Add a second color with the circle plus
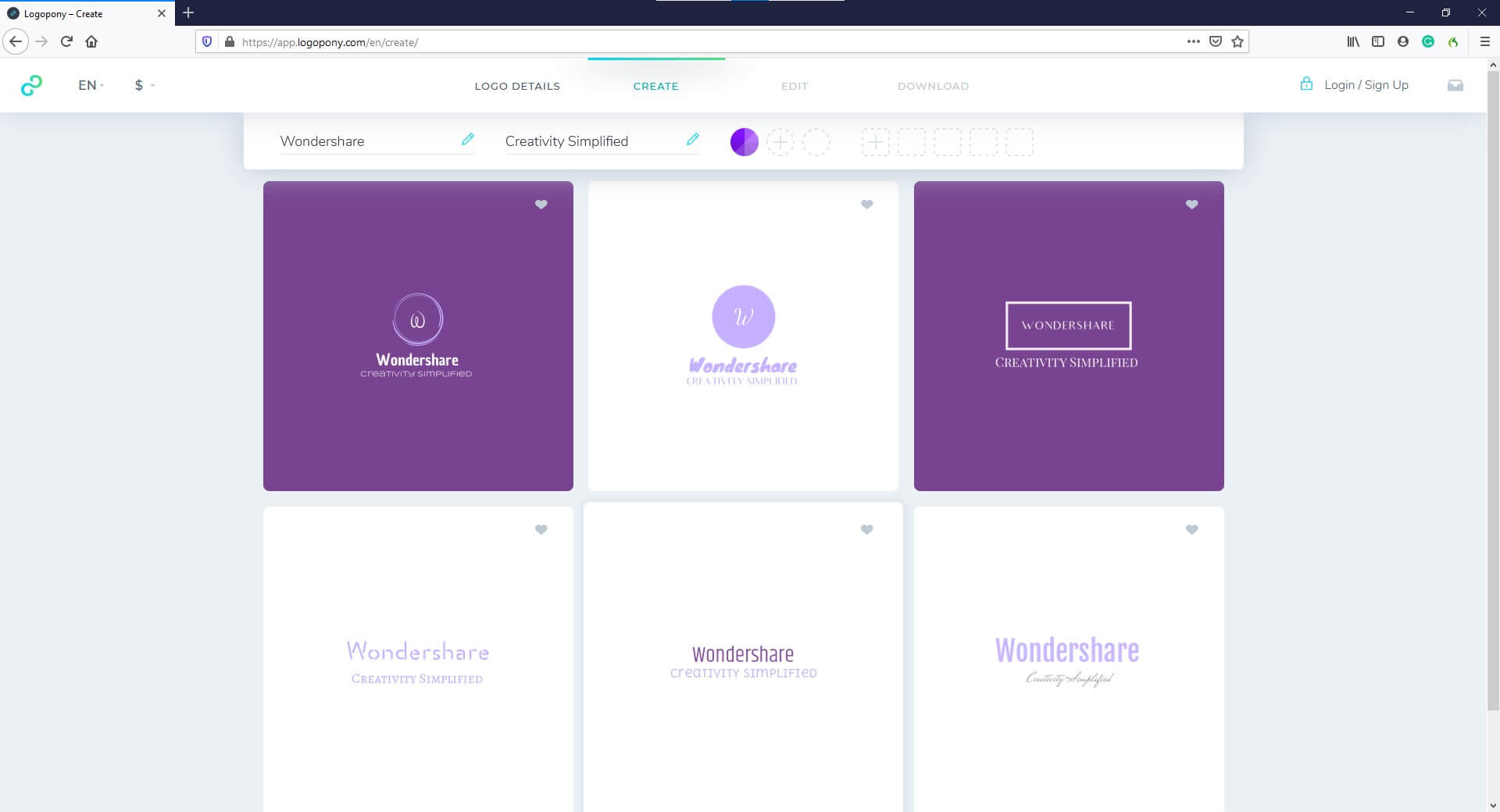Viewport: 1500px width, 812px height. click(780, 142)
